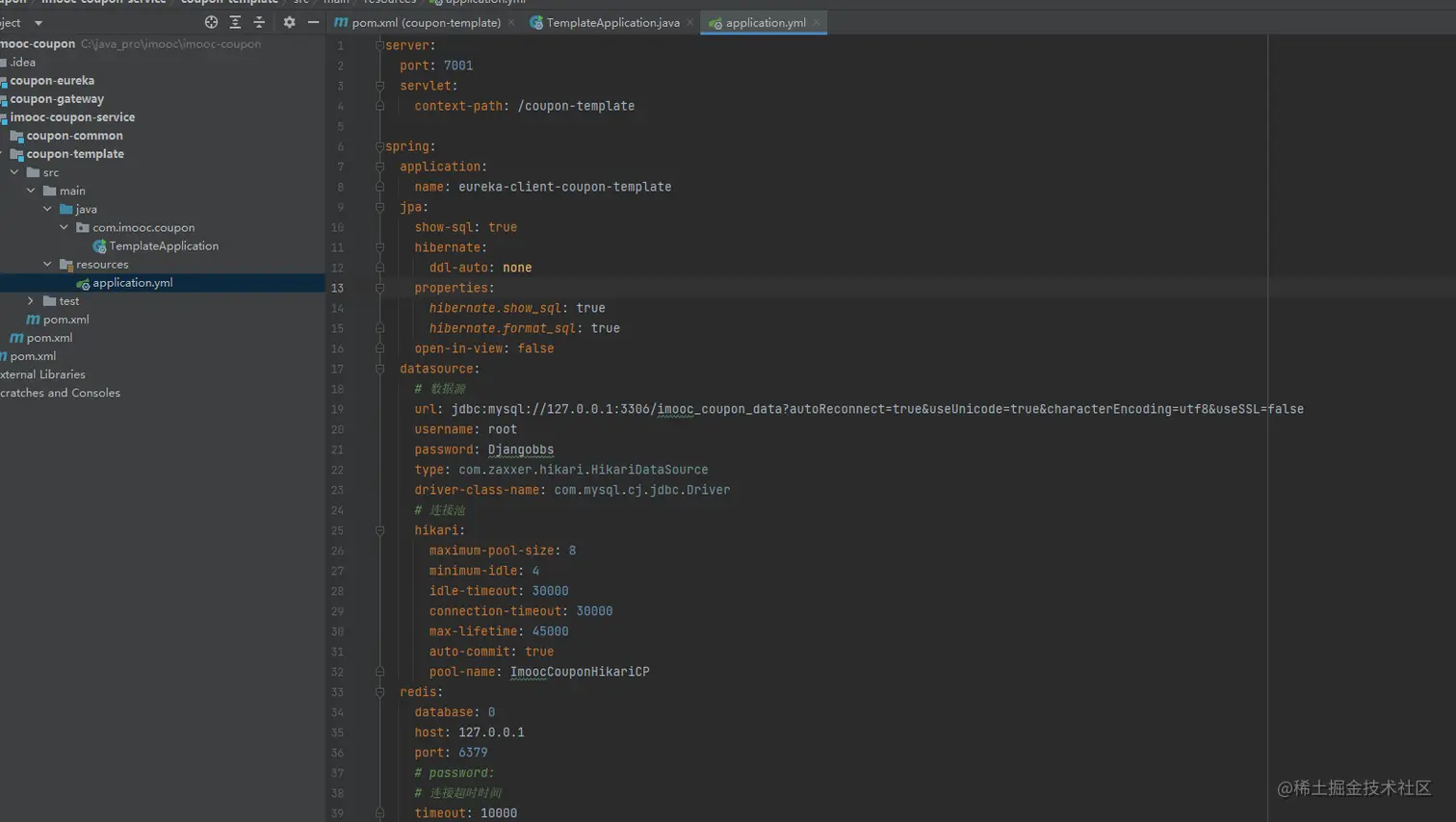Hide the project panel with minus icon

pyautogui.click(x=313, y=22)
